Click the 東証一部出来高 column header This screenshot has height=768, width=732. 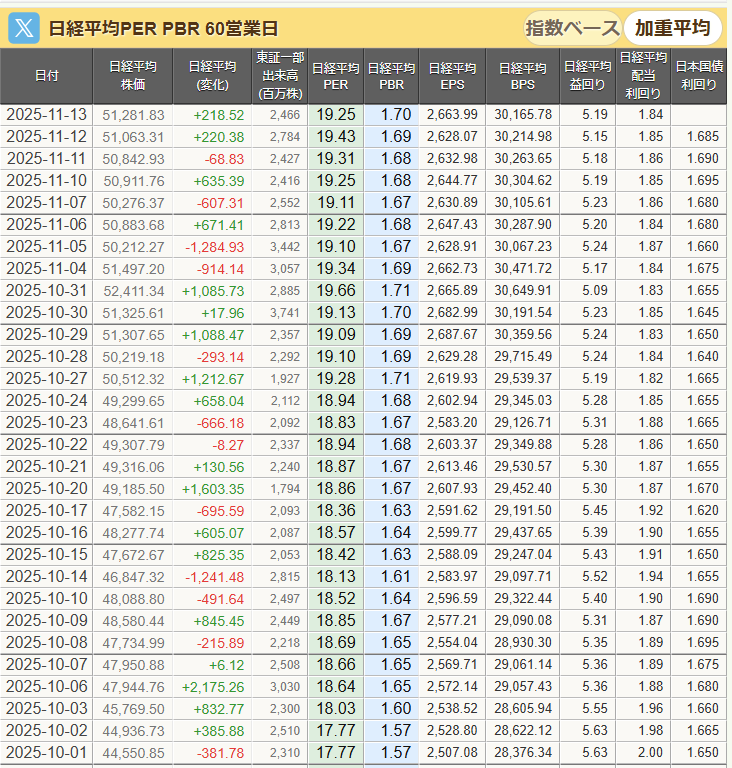[x=278, y=76]
